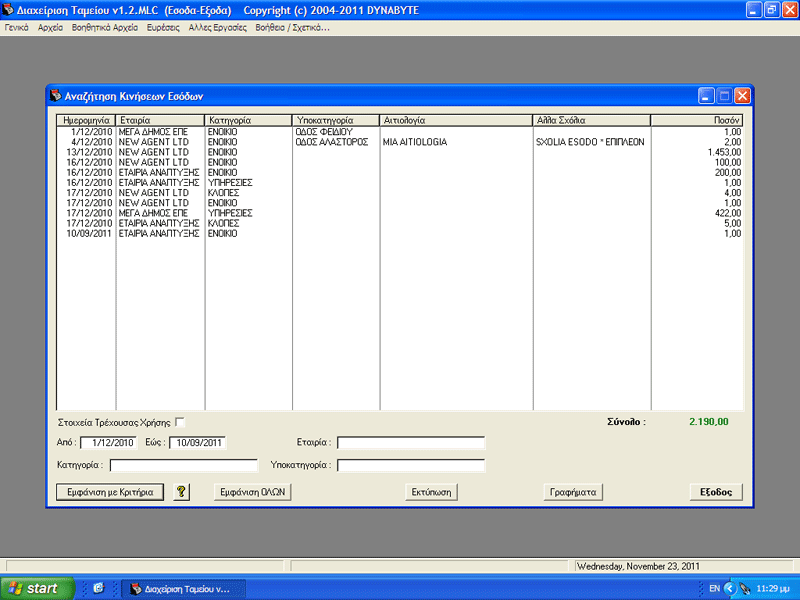Click the Υποκατηγορία input field
The image size is (800, 600).
coord(411,465)
